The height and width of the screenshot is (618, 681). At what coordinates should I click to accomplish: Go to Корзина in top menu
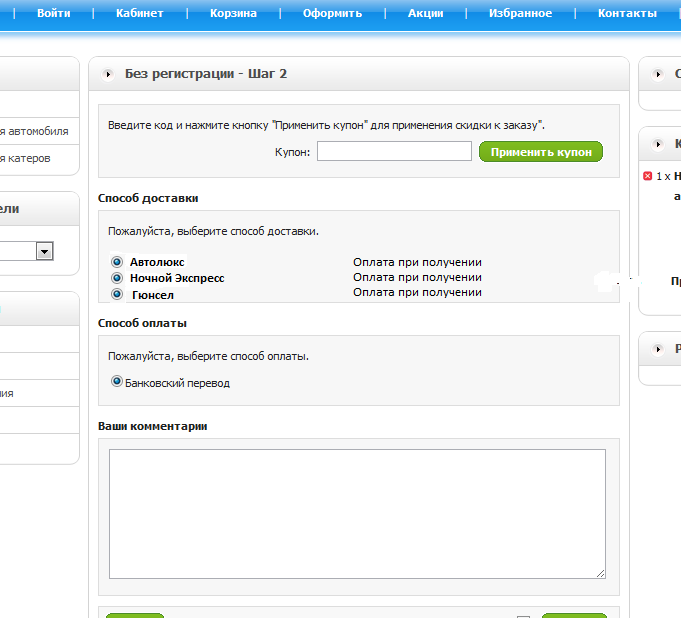click(233, 13)
